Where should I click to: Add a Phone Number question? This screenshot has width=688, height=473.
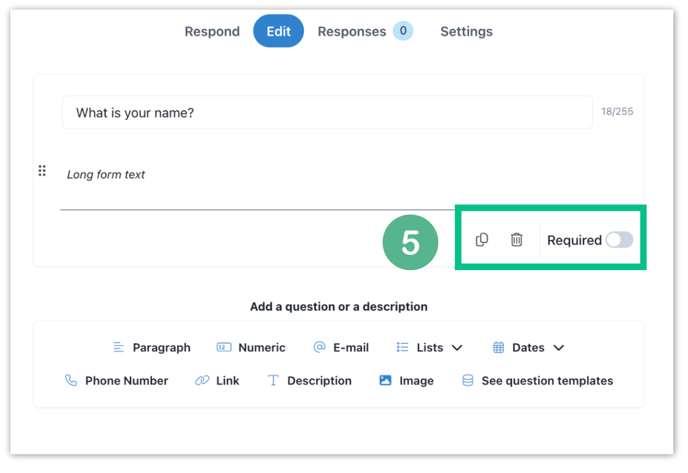pyautogui.click(x=116, y=380)
